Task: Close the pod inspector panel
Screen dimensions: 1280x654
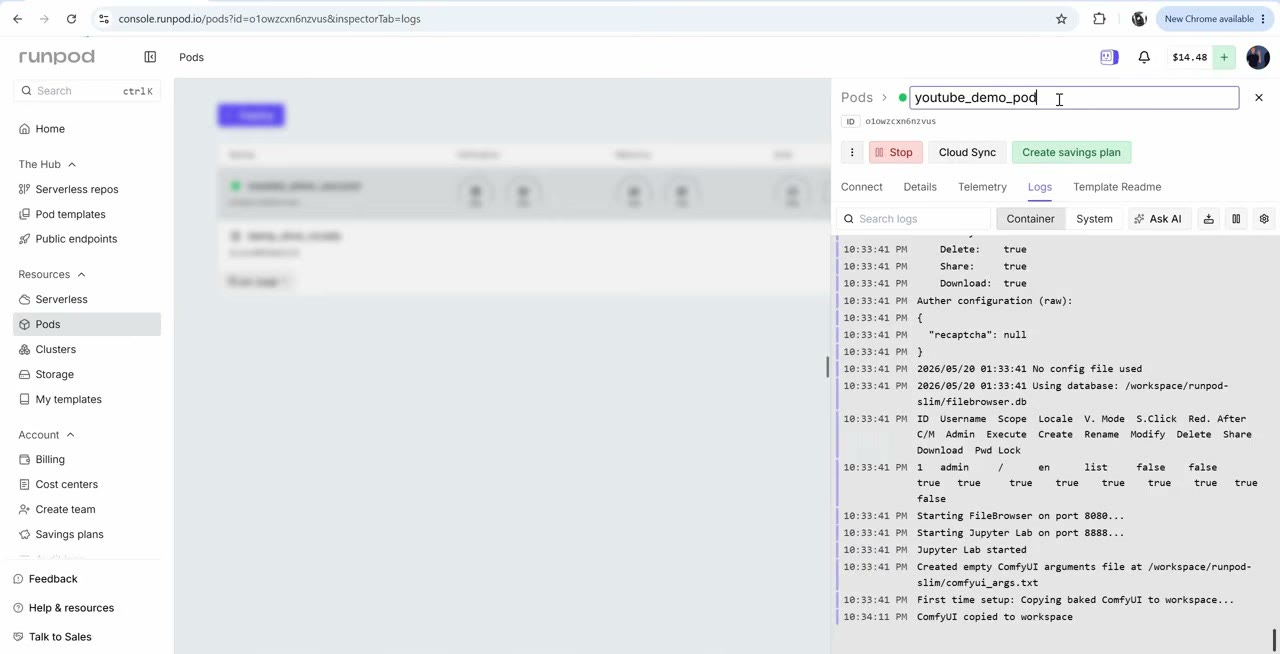Action: (1259, 97)
